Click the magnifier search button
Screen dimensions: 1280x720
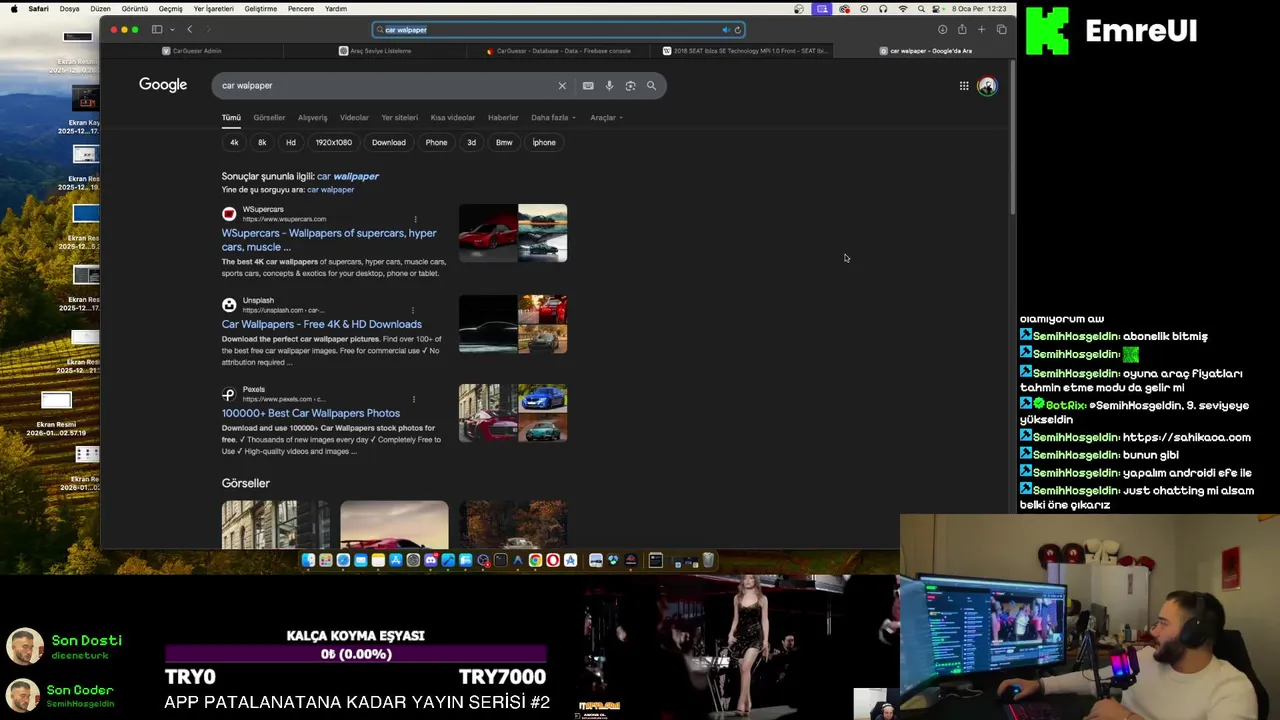[651, 86]
